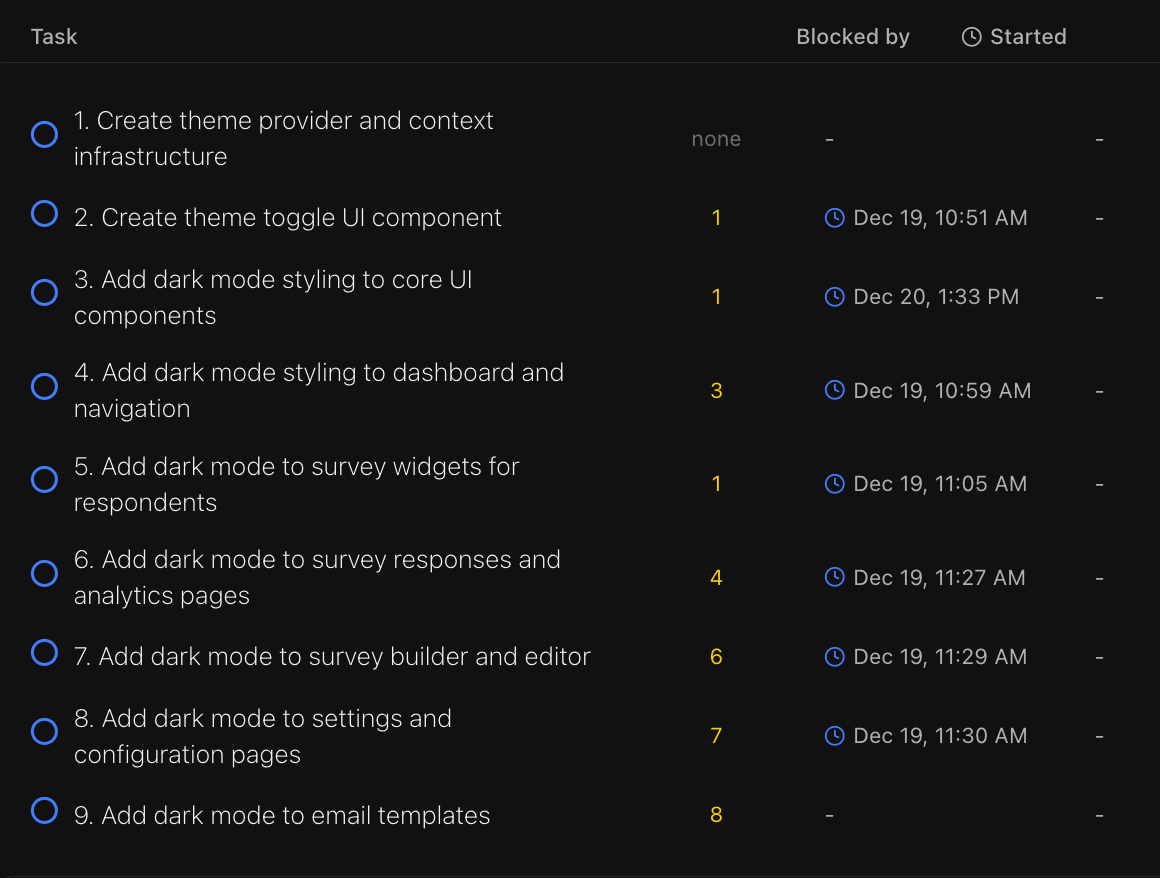Toggle the status circle for task 5 survey widgets
The height and width of the screenshot is (878, 1160).
click(44, 479)
